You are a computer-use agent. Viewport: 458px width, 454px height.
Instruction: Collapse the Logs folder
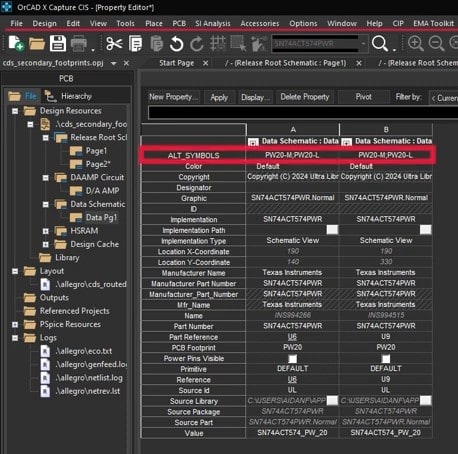point(15,338)
